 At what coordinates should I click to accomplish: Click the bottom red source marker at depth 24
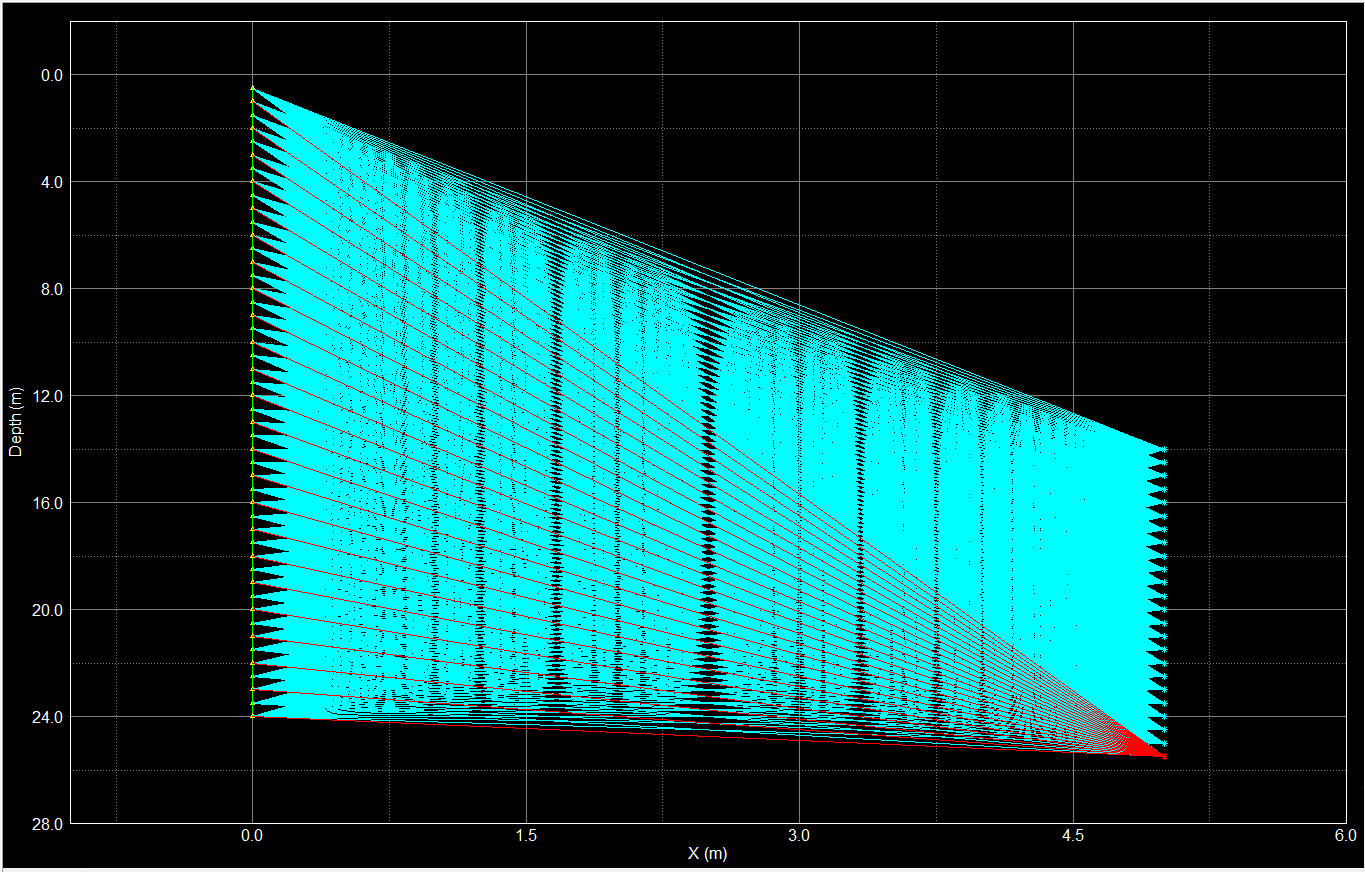252,717
